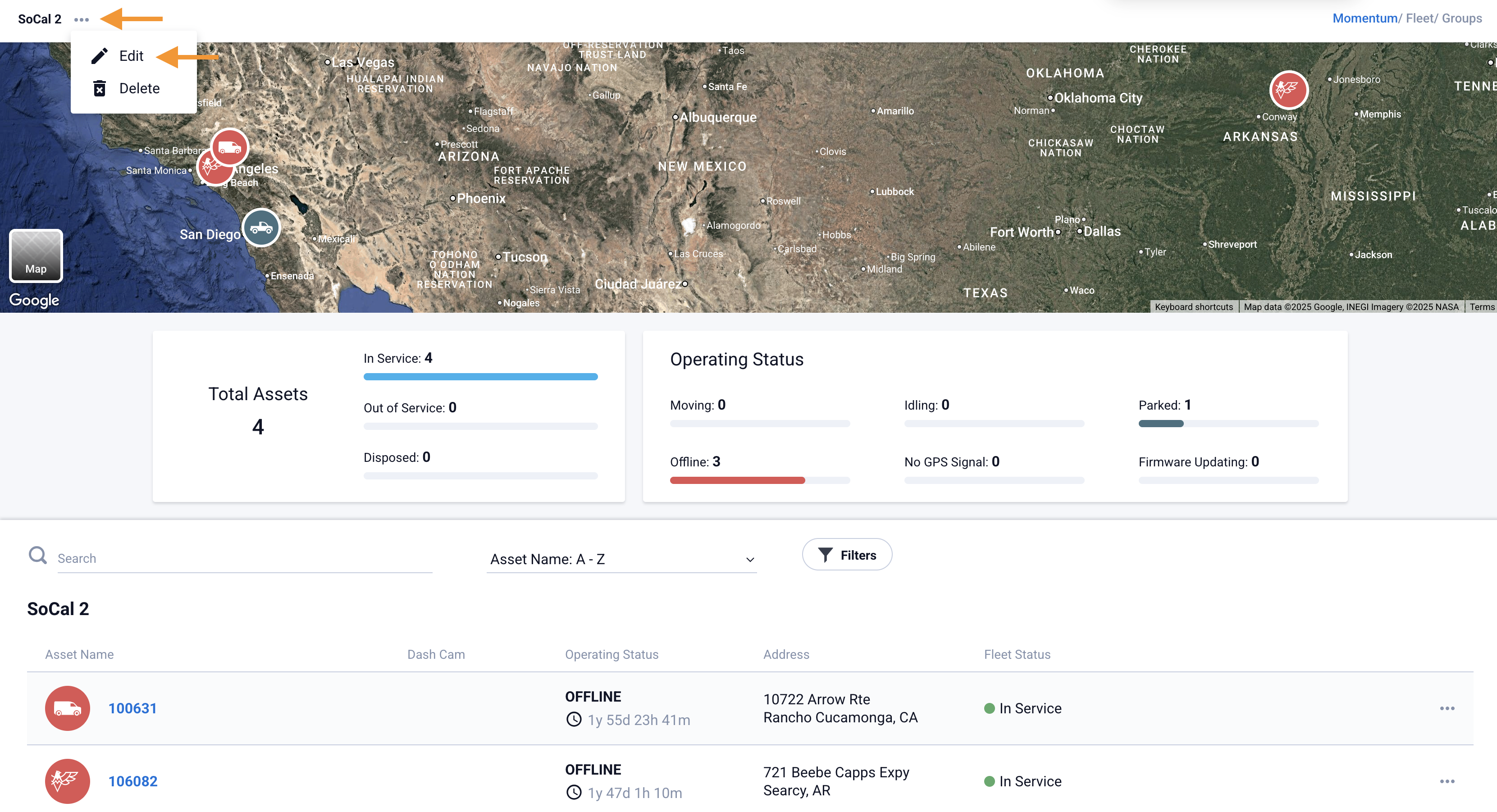Select Edit from the group menu

131,56
